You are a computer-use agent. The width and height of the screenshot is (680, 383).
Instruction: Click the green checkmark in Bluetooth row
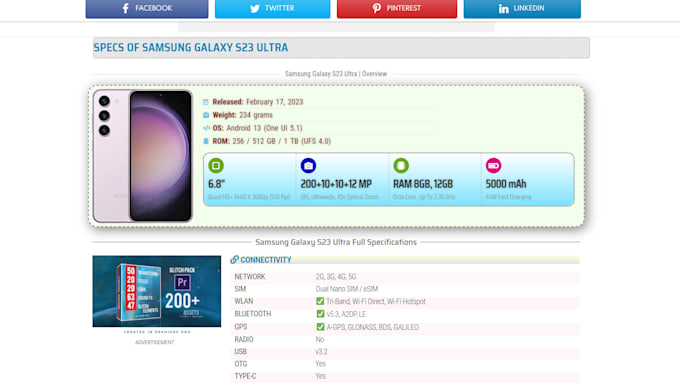(x=320, y=314)
